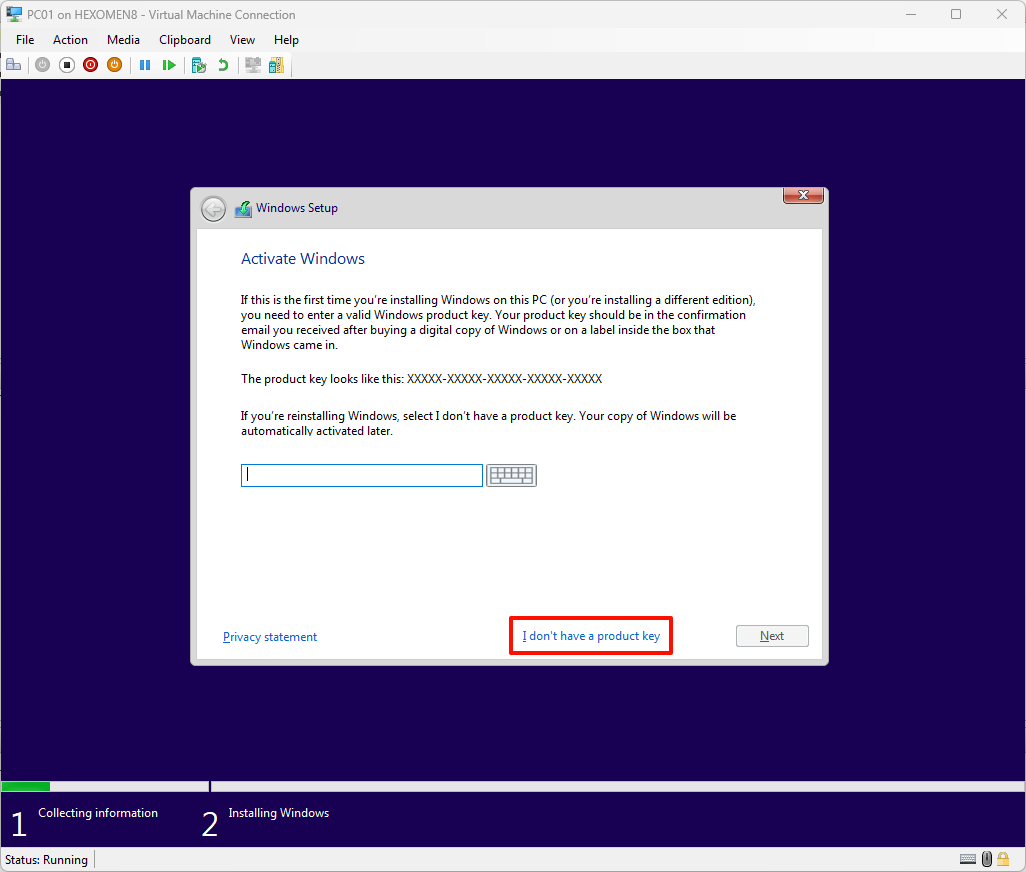Reset the VM with the green play-bar icon
Image resolution: width=1026 pixels, height=872 pixels.
point(169,65)
